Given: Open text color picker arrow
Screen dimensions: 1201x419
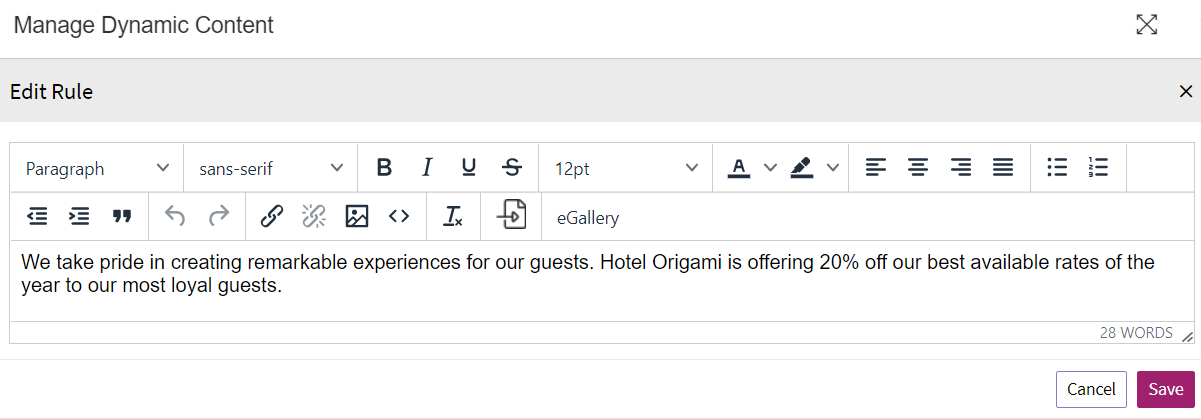Looking at the screenshot, I should (x=770, y=168).
